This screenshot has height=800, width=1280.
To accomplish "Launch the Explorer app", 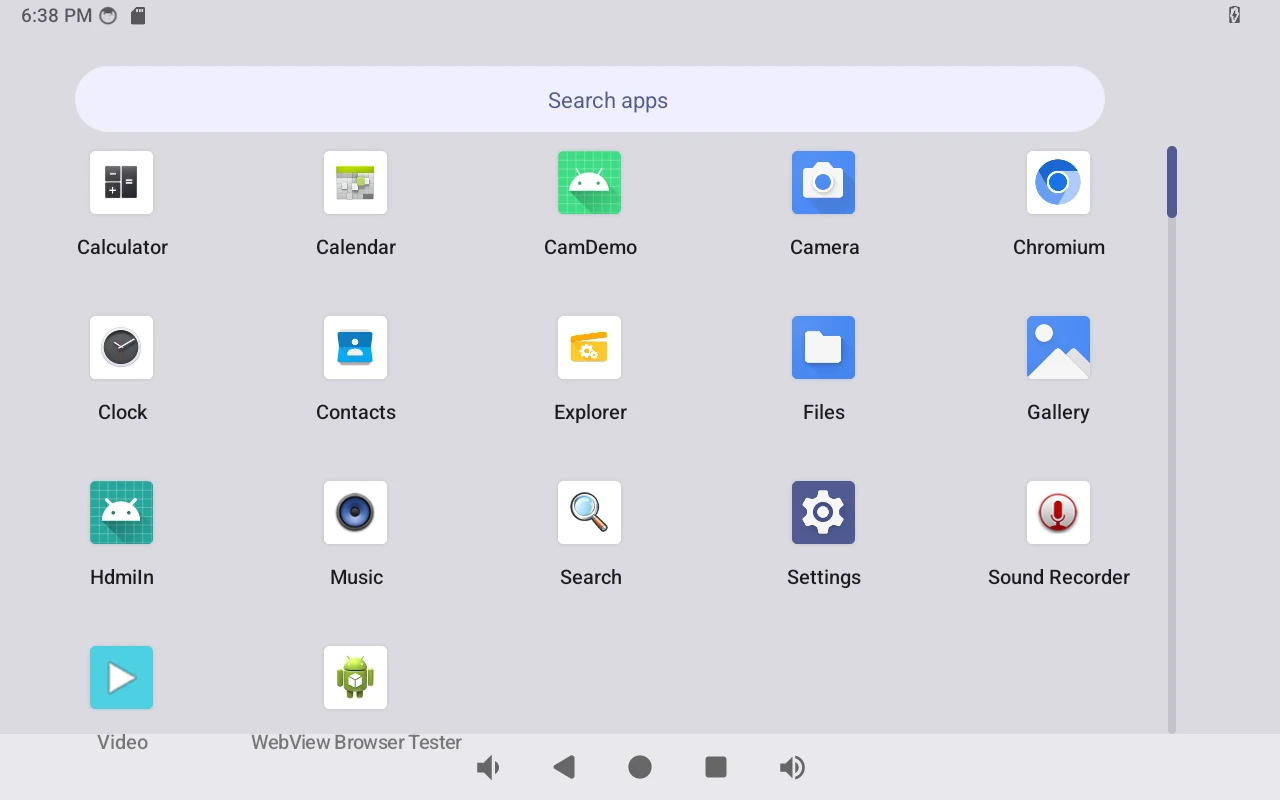I will coord(589,347).
